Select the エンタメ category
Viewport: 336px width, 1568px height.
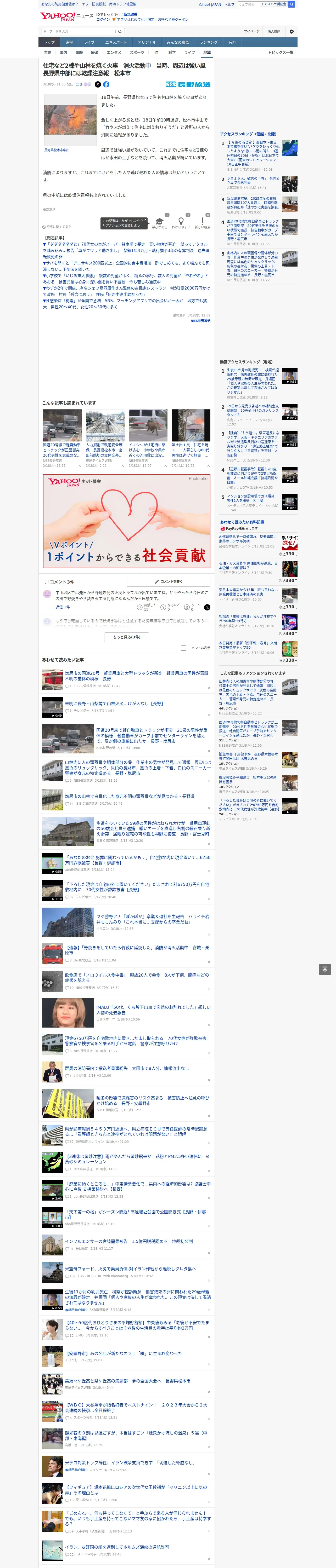point(114,52)
